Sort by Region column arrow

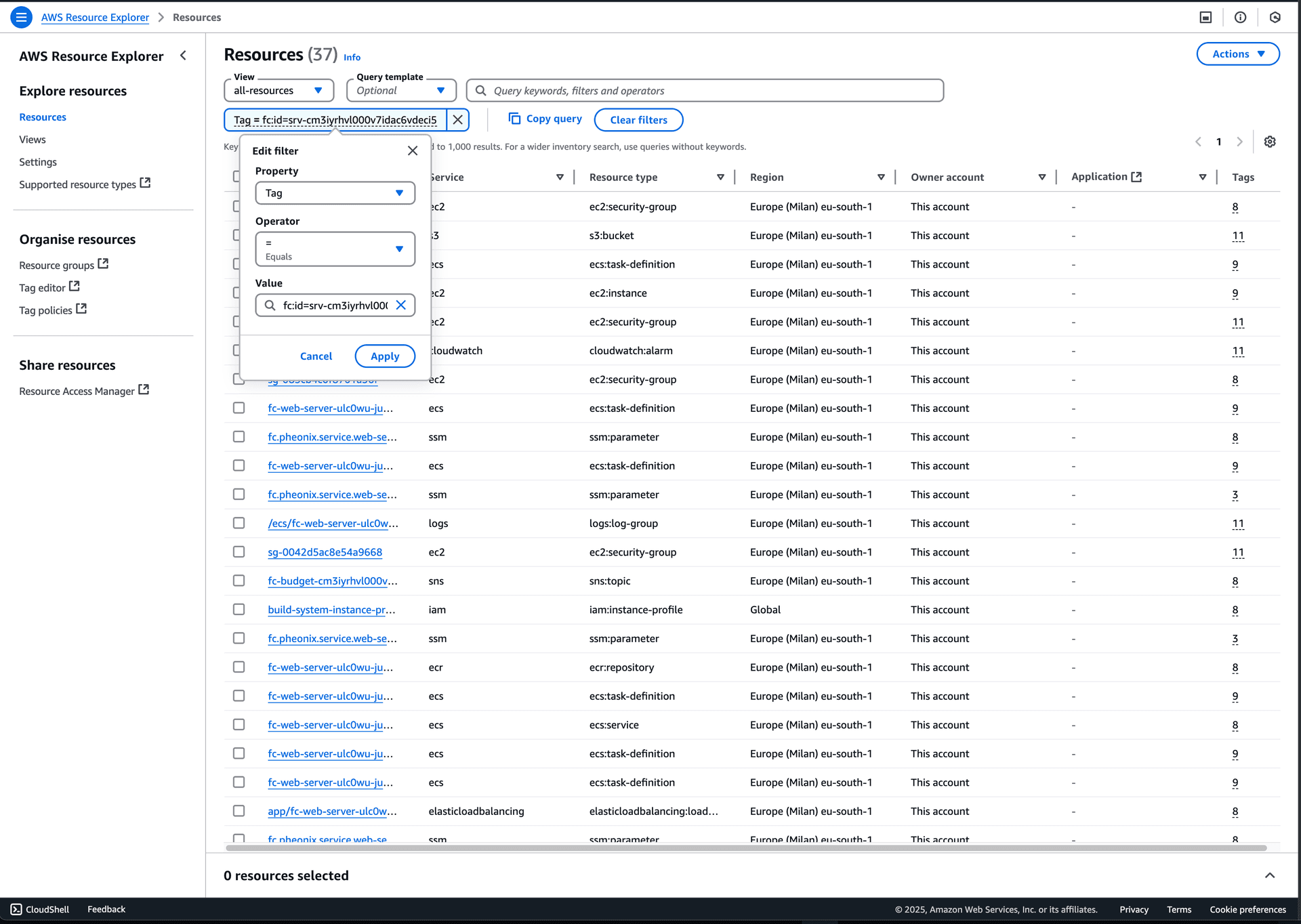(881, 177)
